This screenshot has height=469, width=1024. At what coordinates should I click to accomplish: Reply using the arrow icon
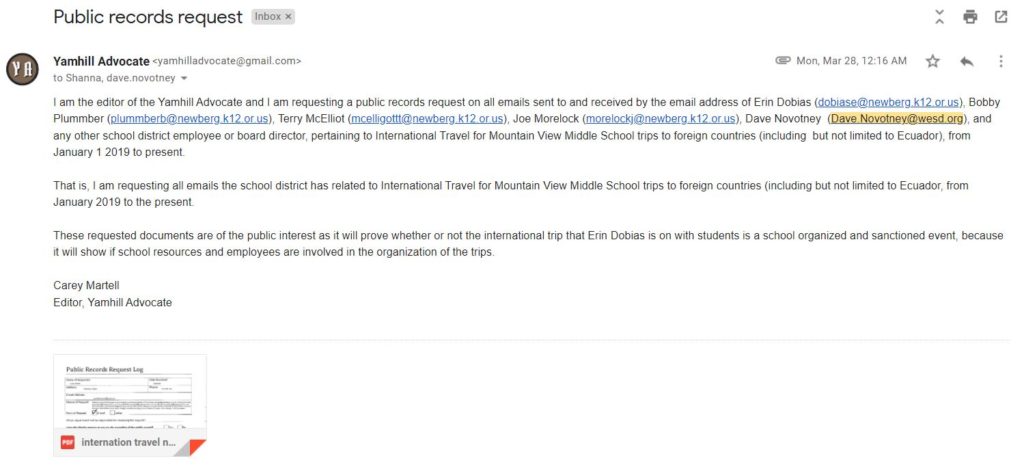click(x=967, y=61)
